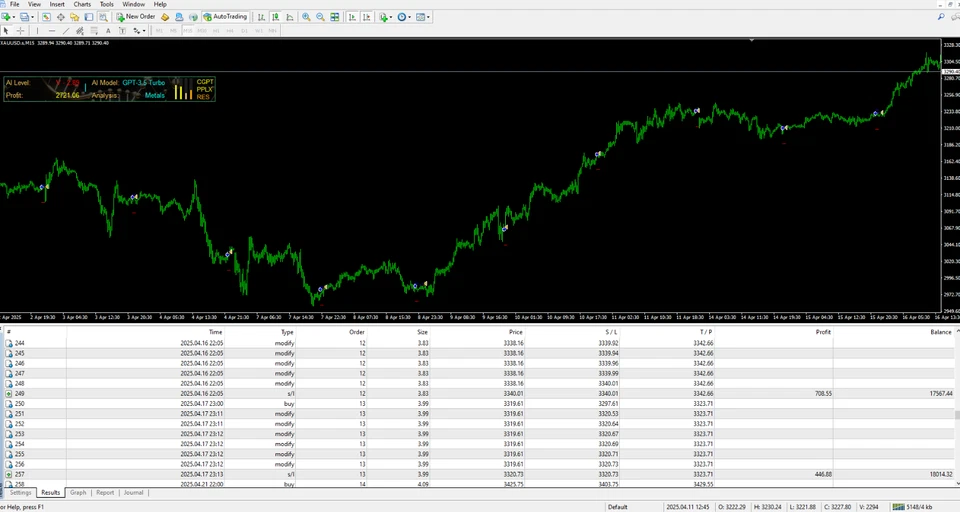Select the crosshair tool
Image resolution: width=960 pixels, height=512 pixels.
pos(20,30)
